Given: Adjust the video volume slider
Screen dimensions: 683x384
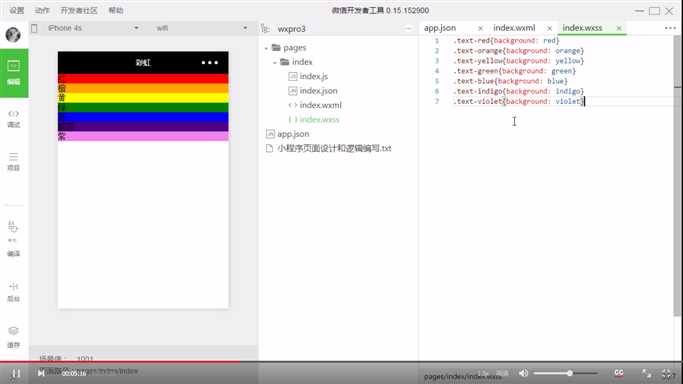Looking at the screenshot, I should pos(565,373).
